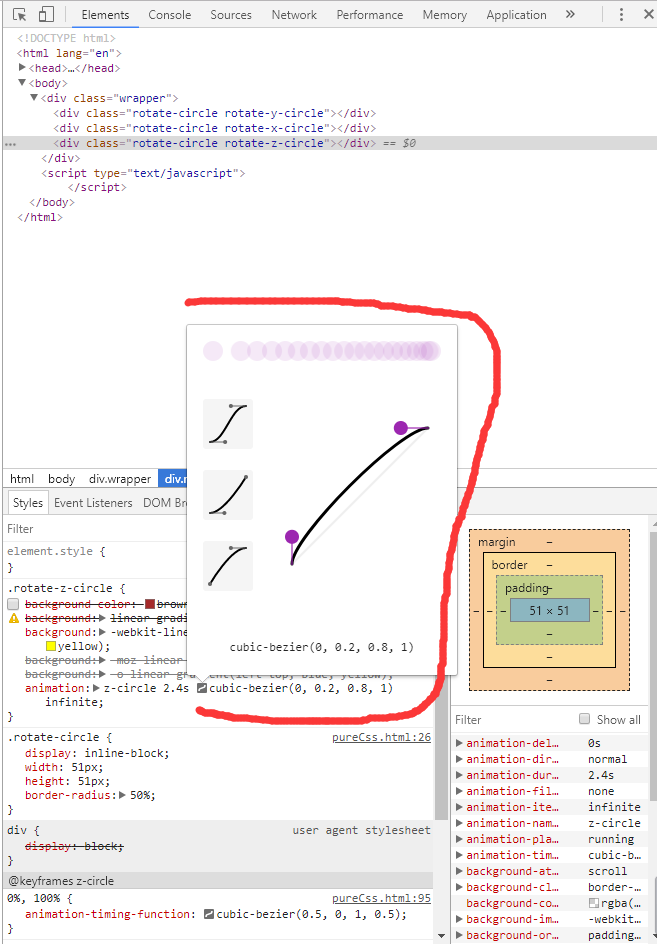Open bezier editor icon in animation rule
Viewport: 657px width, 944px height.
[202, 688]
